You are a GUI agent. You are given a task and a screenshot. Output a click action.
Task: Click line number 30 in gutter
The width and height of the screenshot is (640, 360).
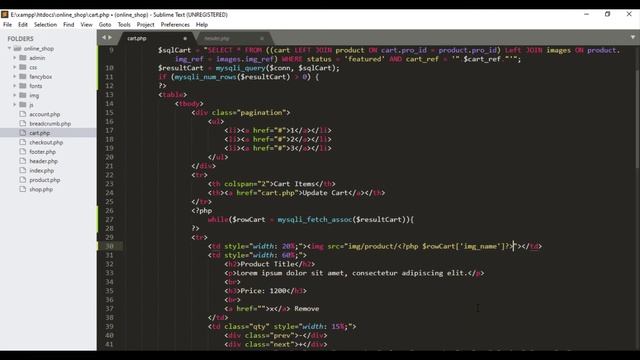coord(109,246)
